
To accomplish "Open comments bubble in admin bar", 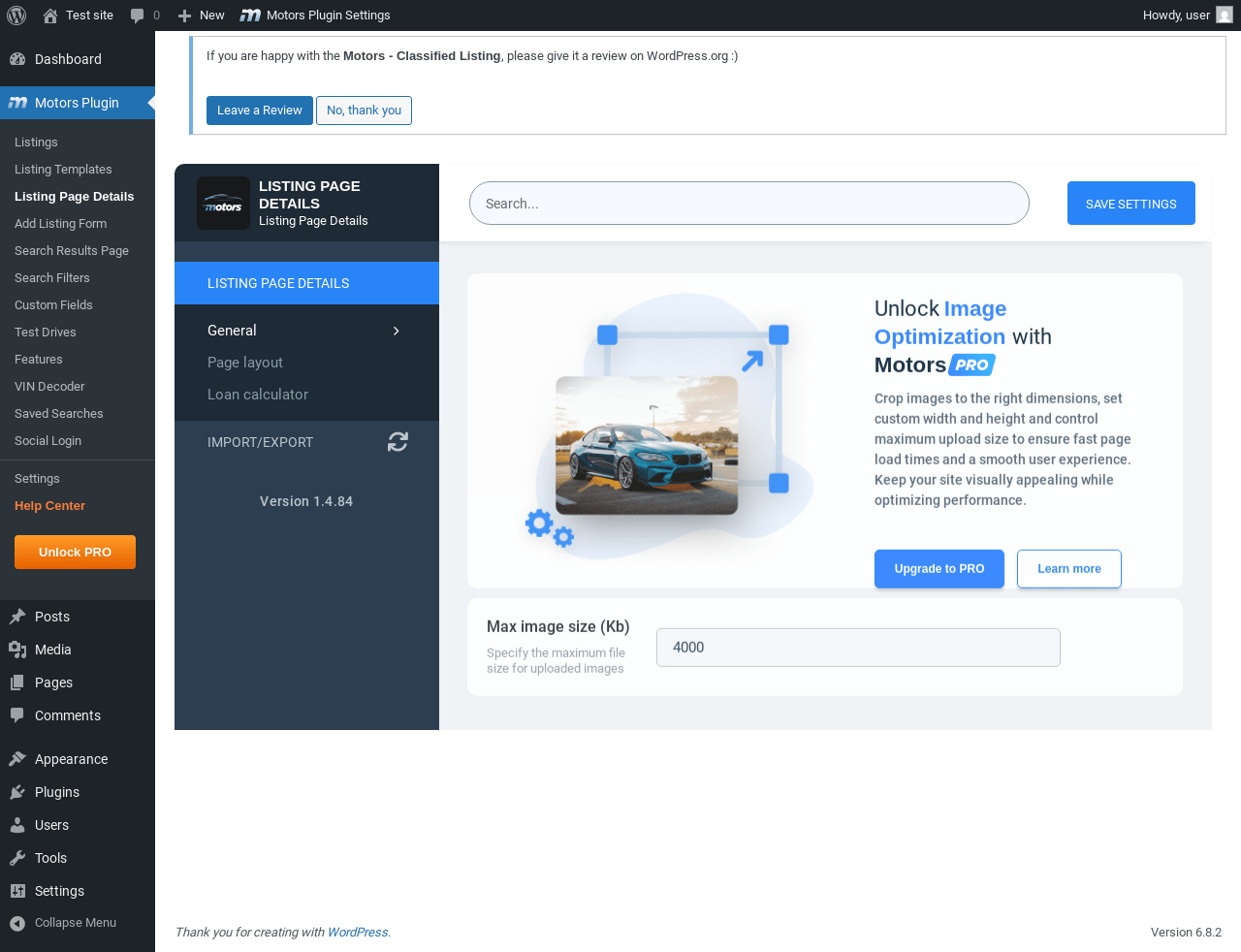I will pos(145,16).
